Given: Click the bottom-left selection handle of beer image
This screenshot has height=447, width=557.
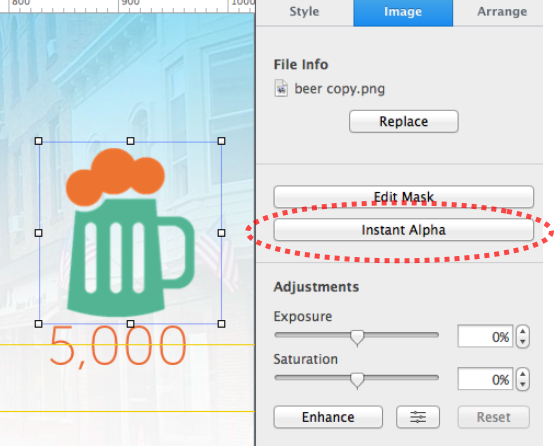Looking at the screenshot, I should coord(39,324).
